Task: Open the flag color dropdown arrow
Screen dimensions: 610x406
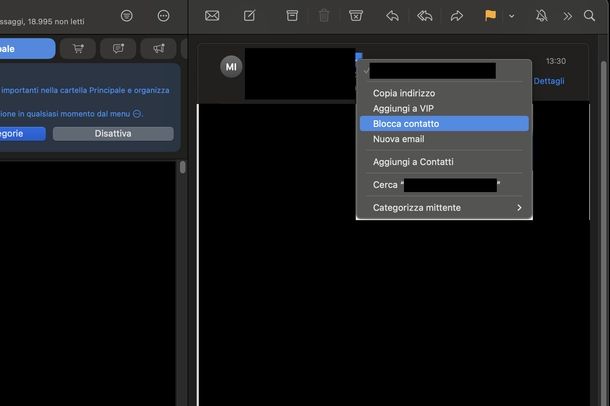Action: pos(512,16)
